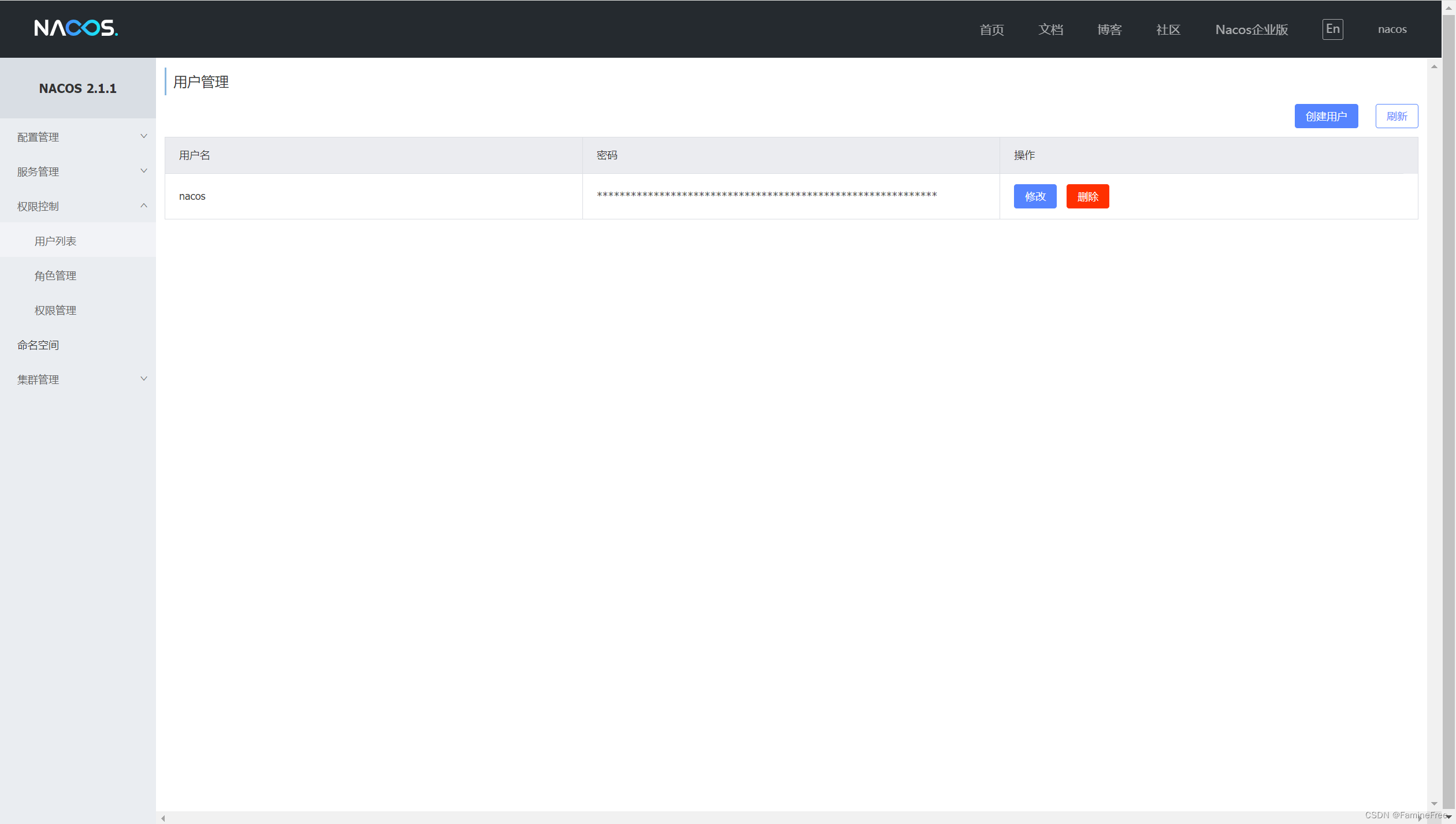Open nacos user account menu
Screen dimensions: 1456x824
coord(1392,29)
